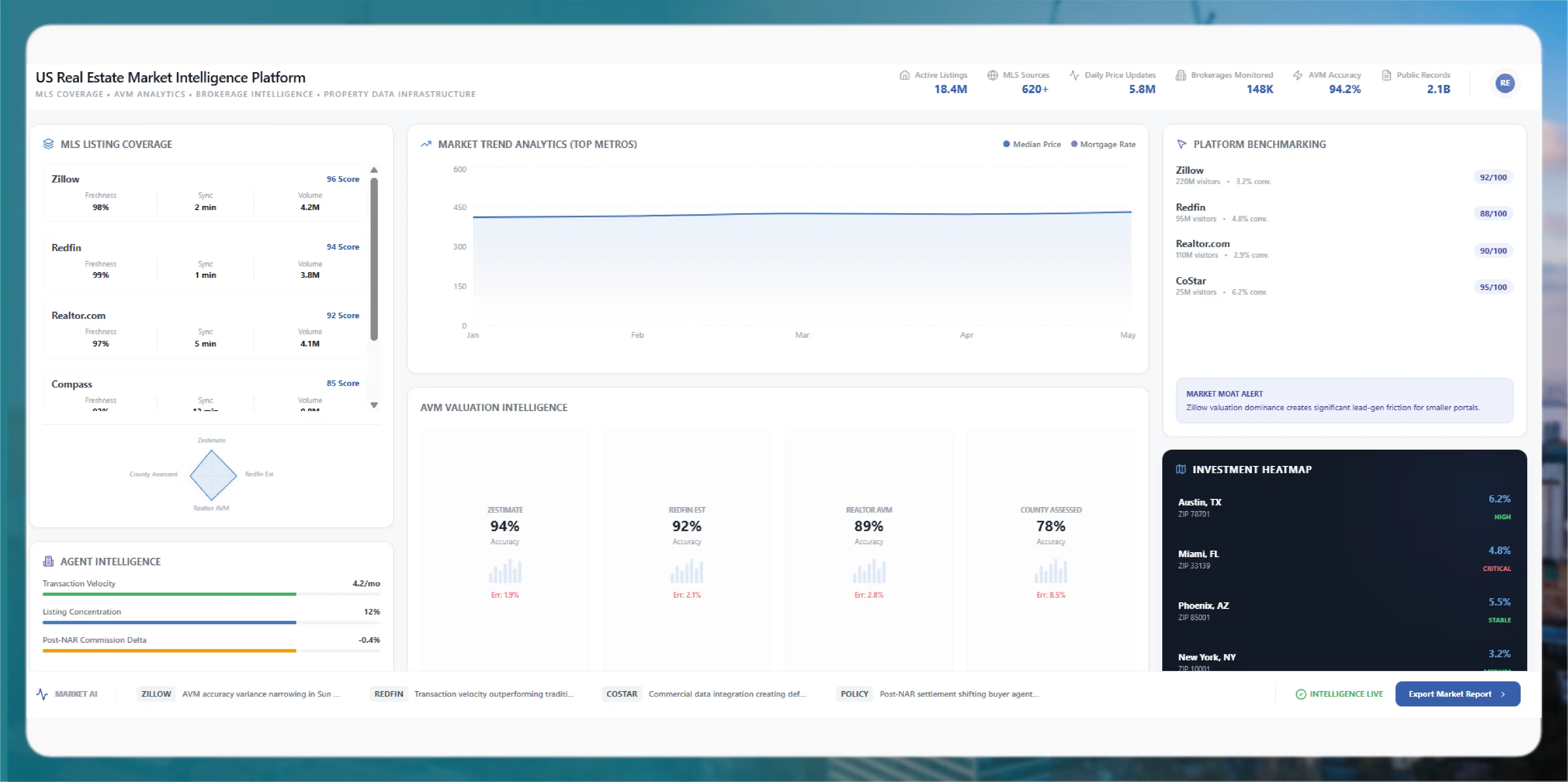
Task: Click the Public Records document icon
Action: click(1386, 76)
